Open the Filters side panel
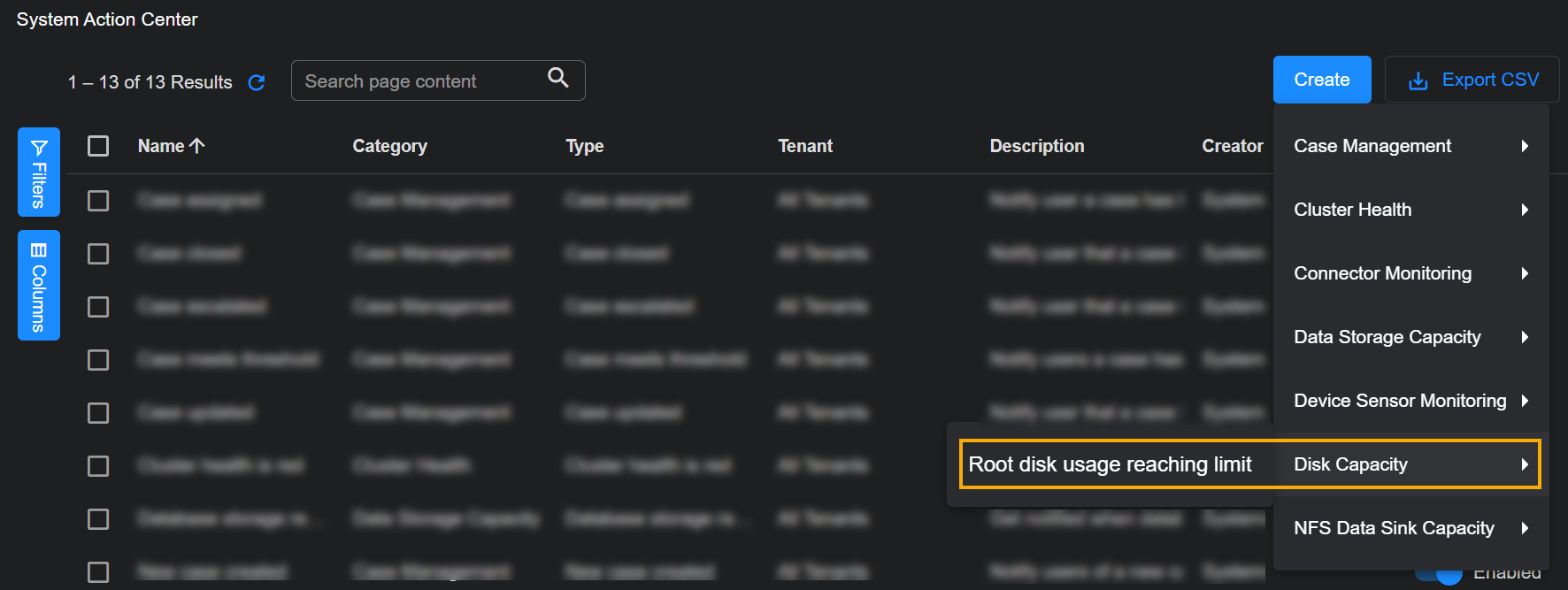Image resolution: width=1568 pixels, height=590 pixels. 39,172
